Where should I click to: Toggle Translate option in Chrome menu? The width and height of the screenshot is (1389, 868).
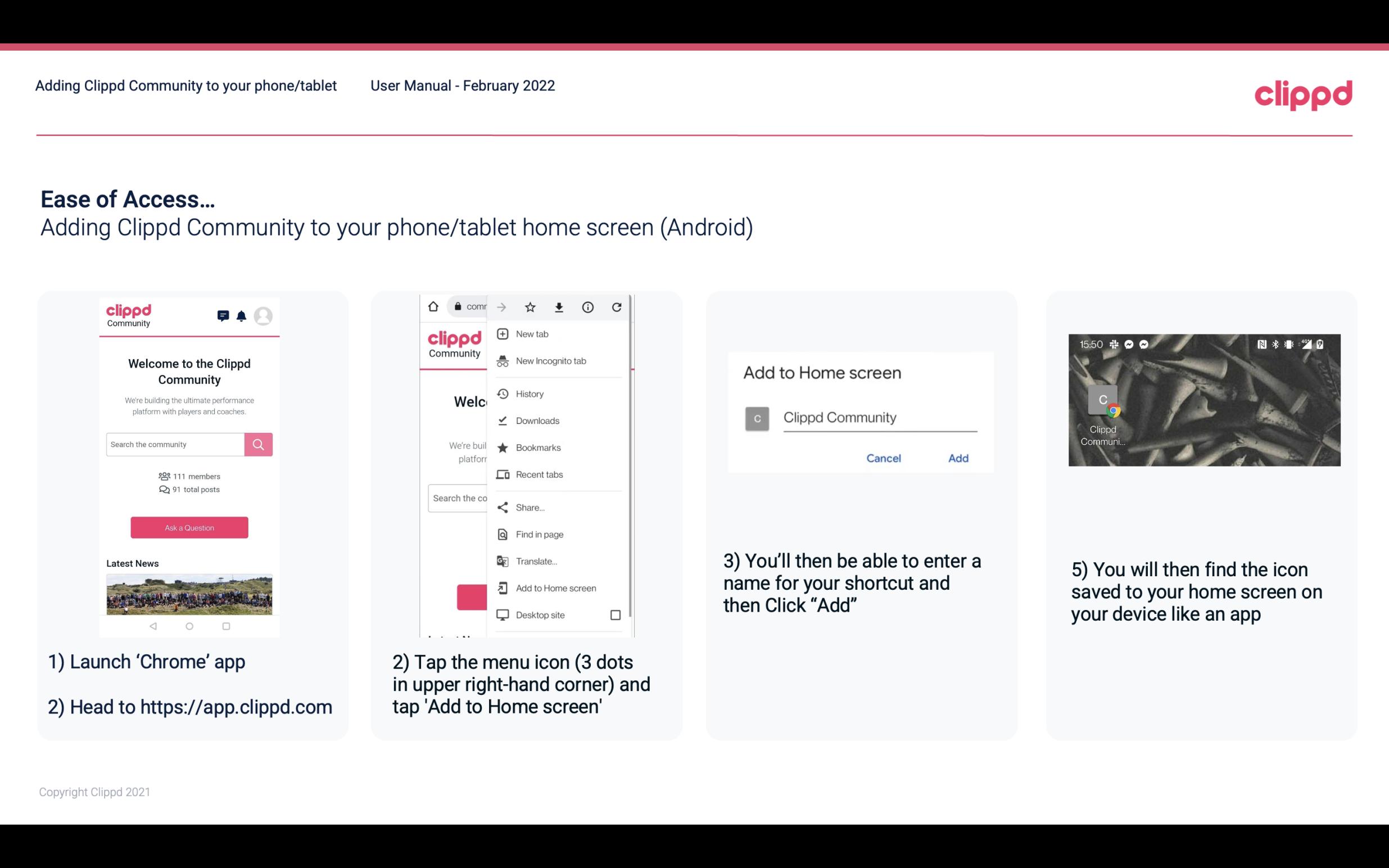pos(537,561)
